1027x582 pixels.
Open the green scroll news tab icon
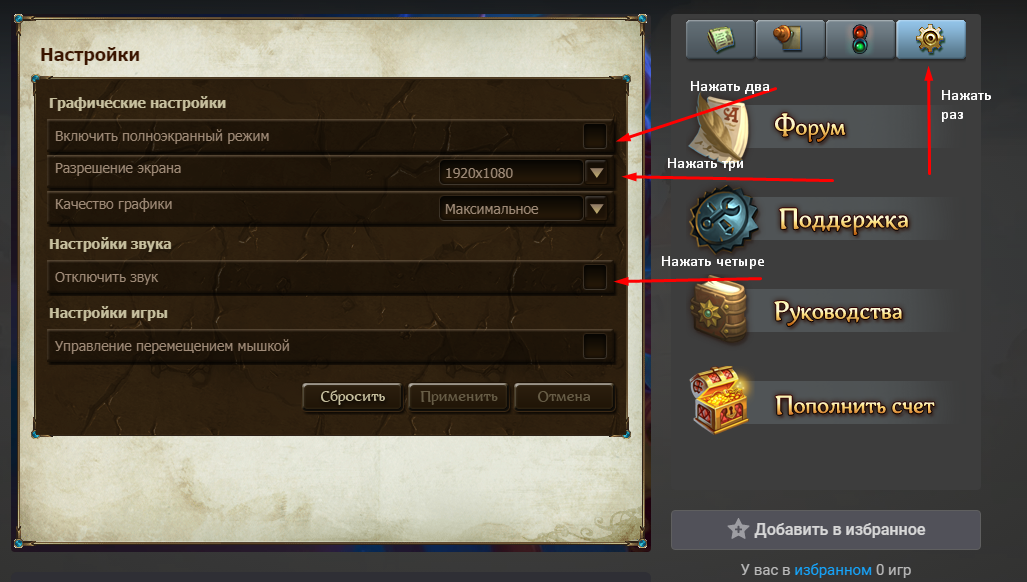pos(720,40)
